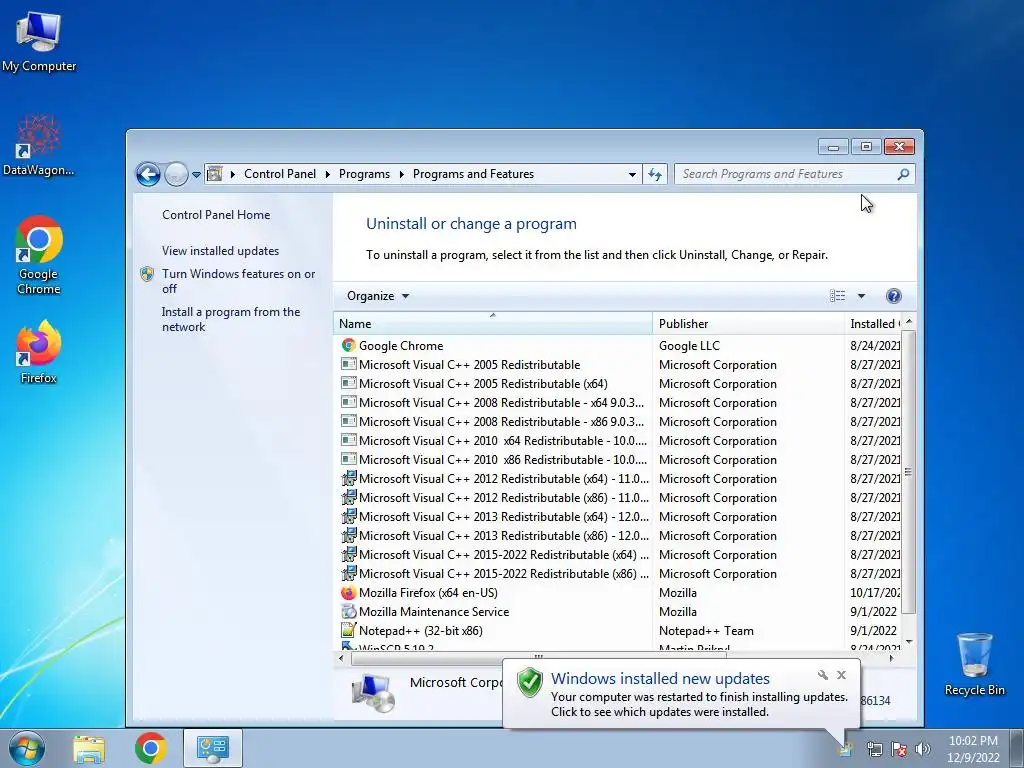Select Visual C++ 2008 Redistributable x86 entry
The width and height of the screenshot is (1024, 768).
(x=501, y=421)
